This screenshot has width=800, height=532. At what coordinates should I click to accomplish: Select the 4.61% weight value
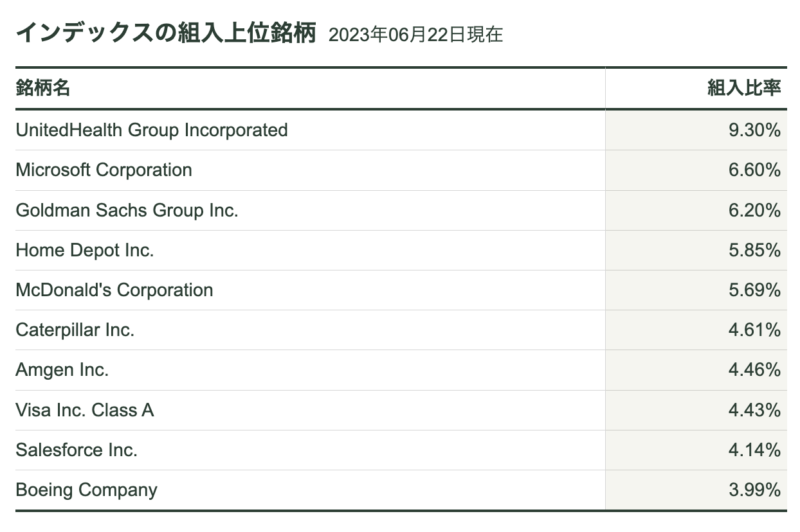point(754,330)
